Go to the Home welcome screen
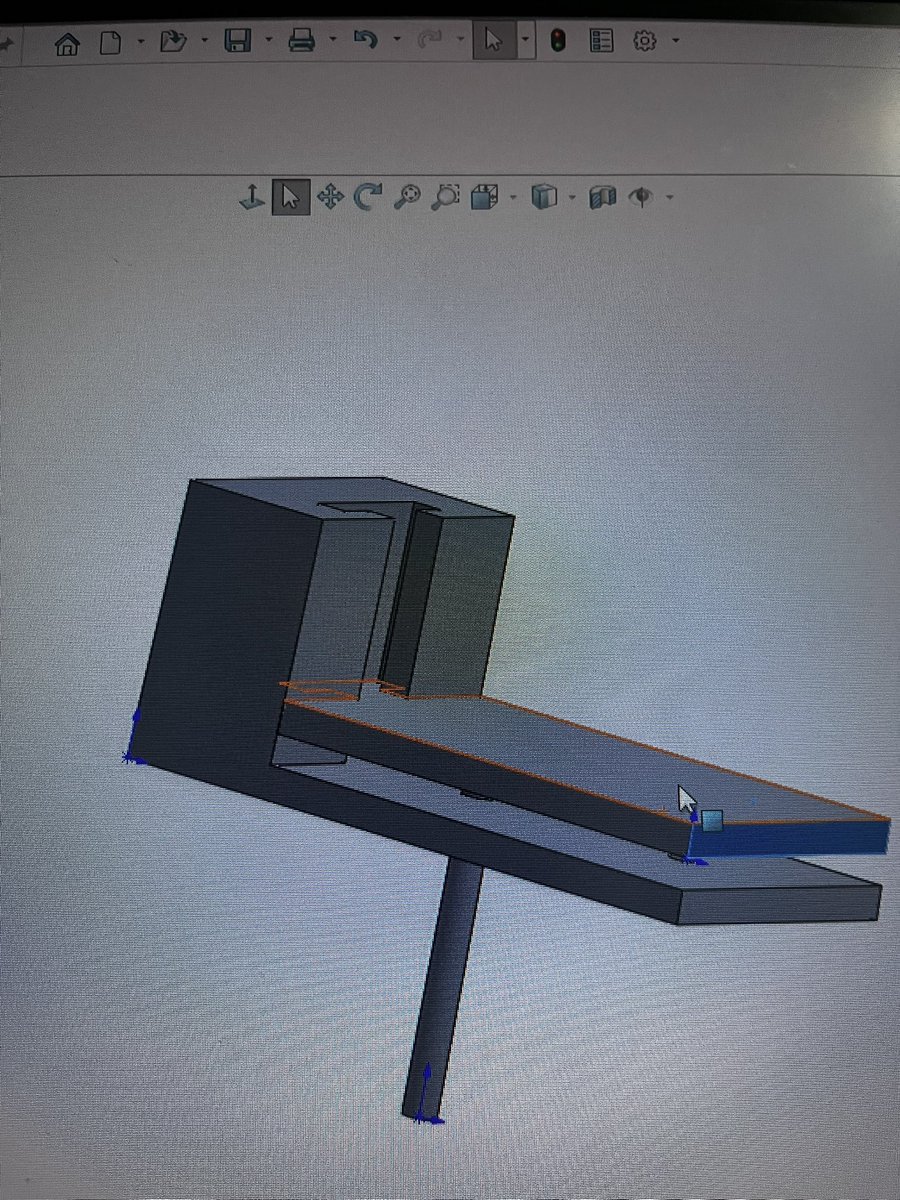This screenshot has width=900, height=1200. point(67,42)
